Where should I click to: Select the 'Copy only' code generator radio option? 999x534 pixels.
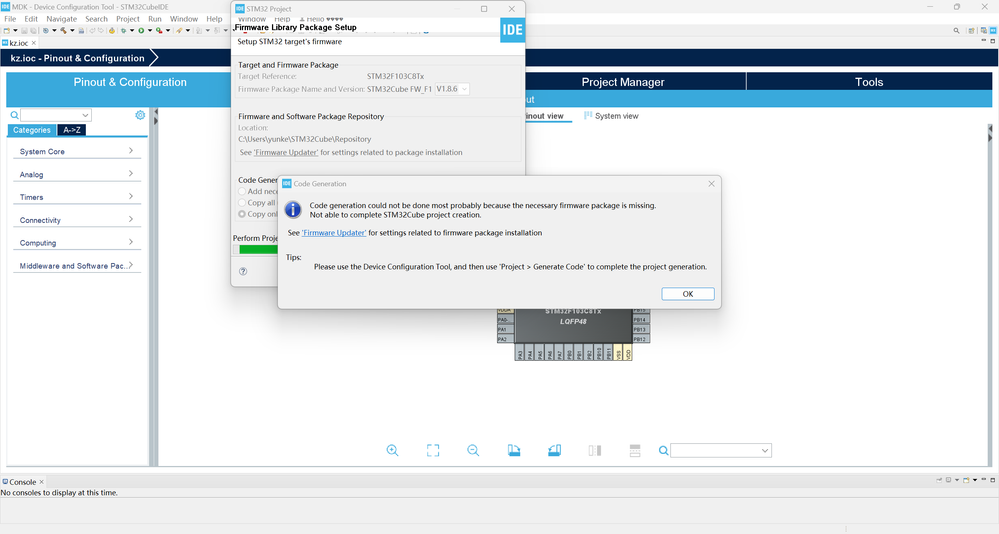click(242, 214)
